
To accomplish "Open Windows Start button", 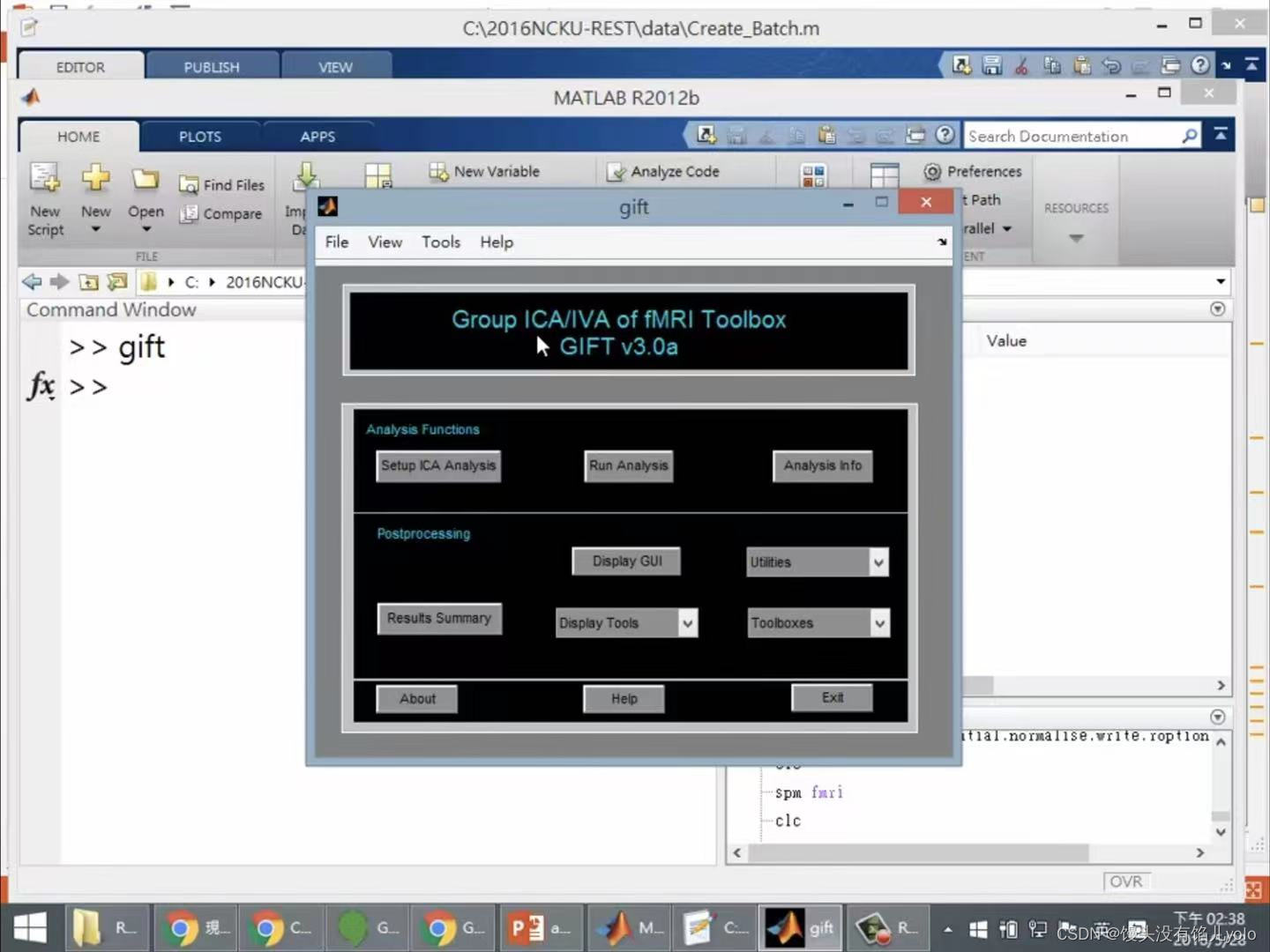I will pyautogui.click(x=31, y=928).
